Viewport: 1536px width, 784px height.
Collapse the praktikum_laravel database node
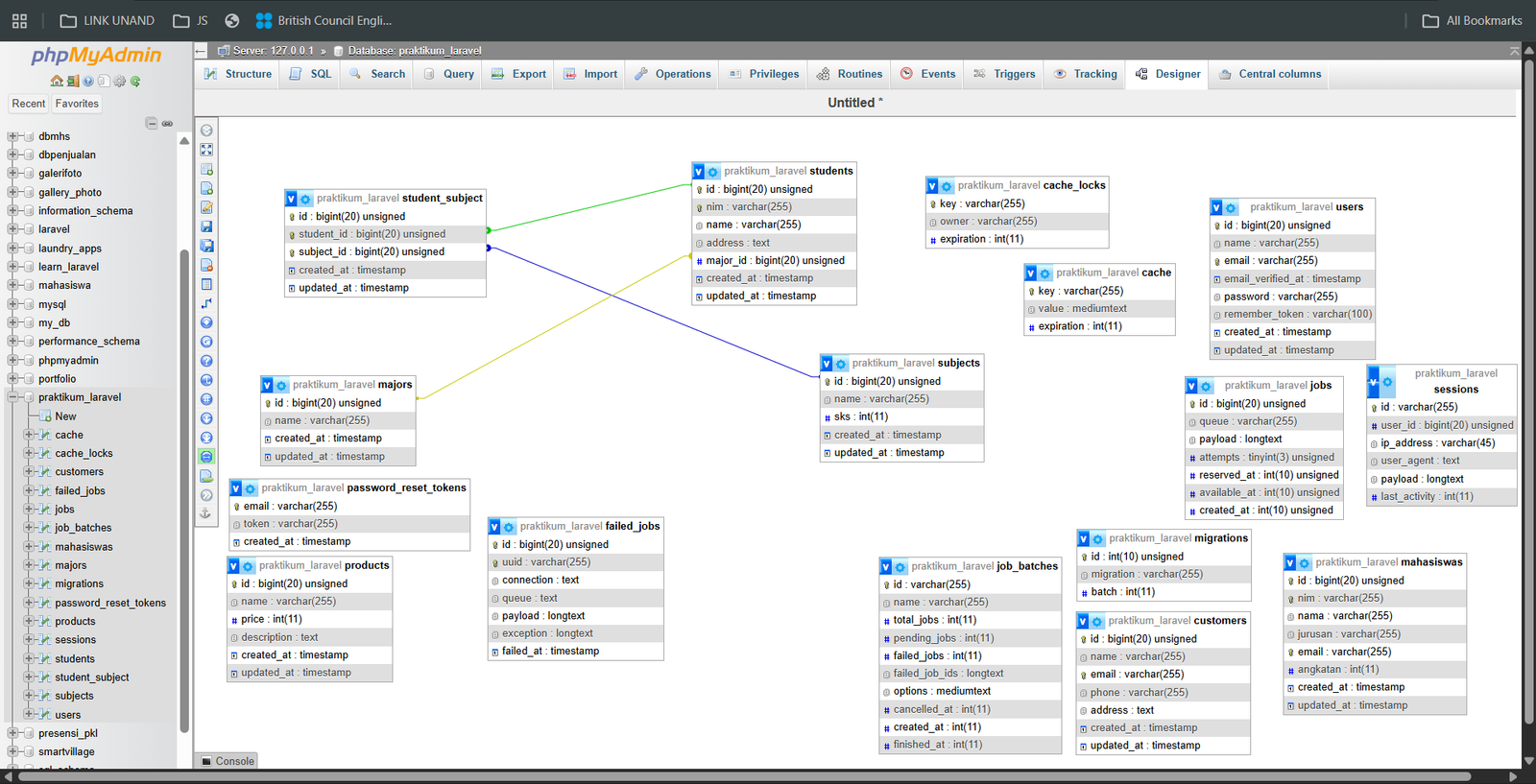coord(12,397)
